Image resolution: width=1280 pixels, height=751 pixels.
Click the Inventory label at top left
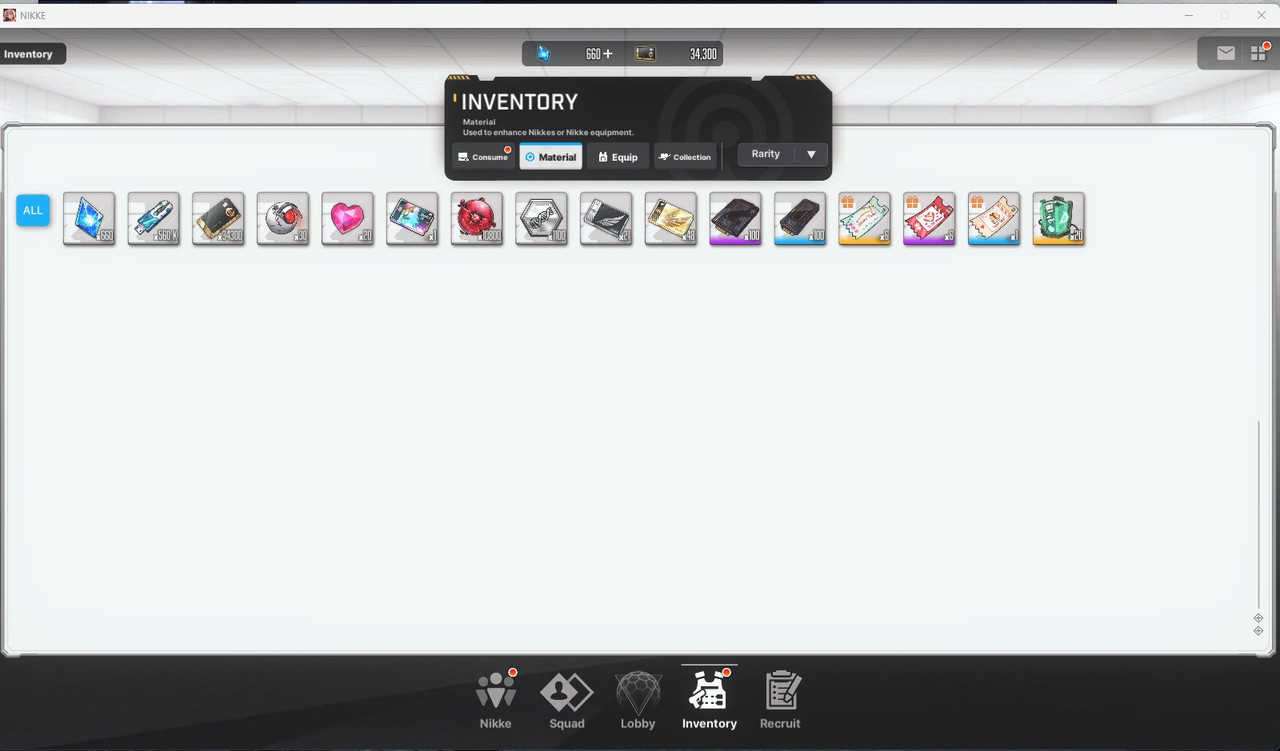click(x=28, y=54)
